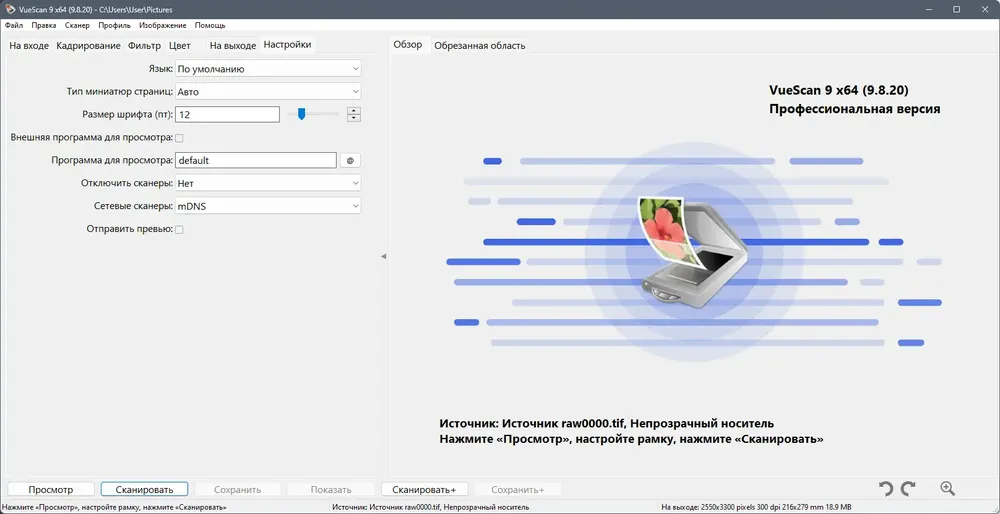Viewport: 1000px width, 514px height.
Task: Click the Программа для просмотра input field
Action: (x=256, y=161)
